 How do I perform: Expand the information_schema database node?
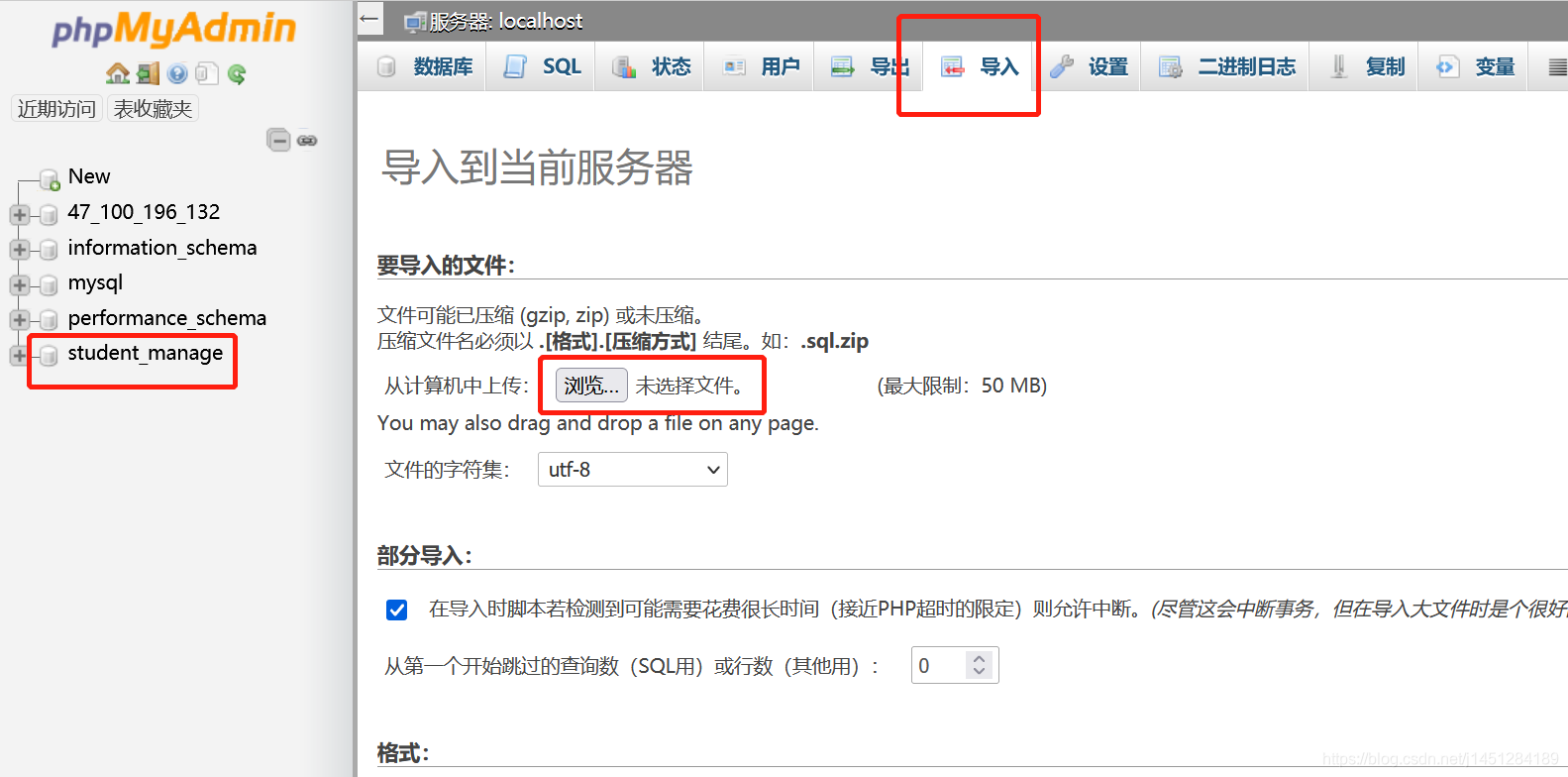pyautogui.click(x=19, y=250)
